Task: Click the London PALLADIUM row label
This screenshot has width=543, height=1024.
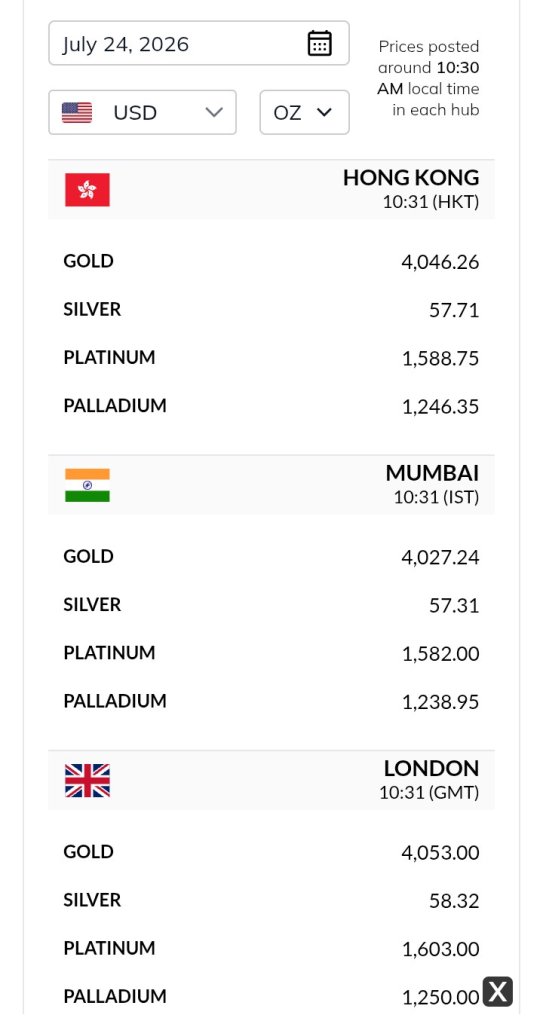Action: 115,997
